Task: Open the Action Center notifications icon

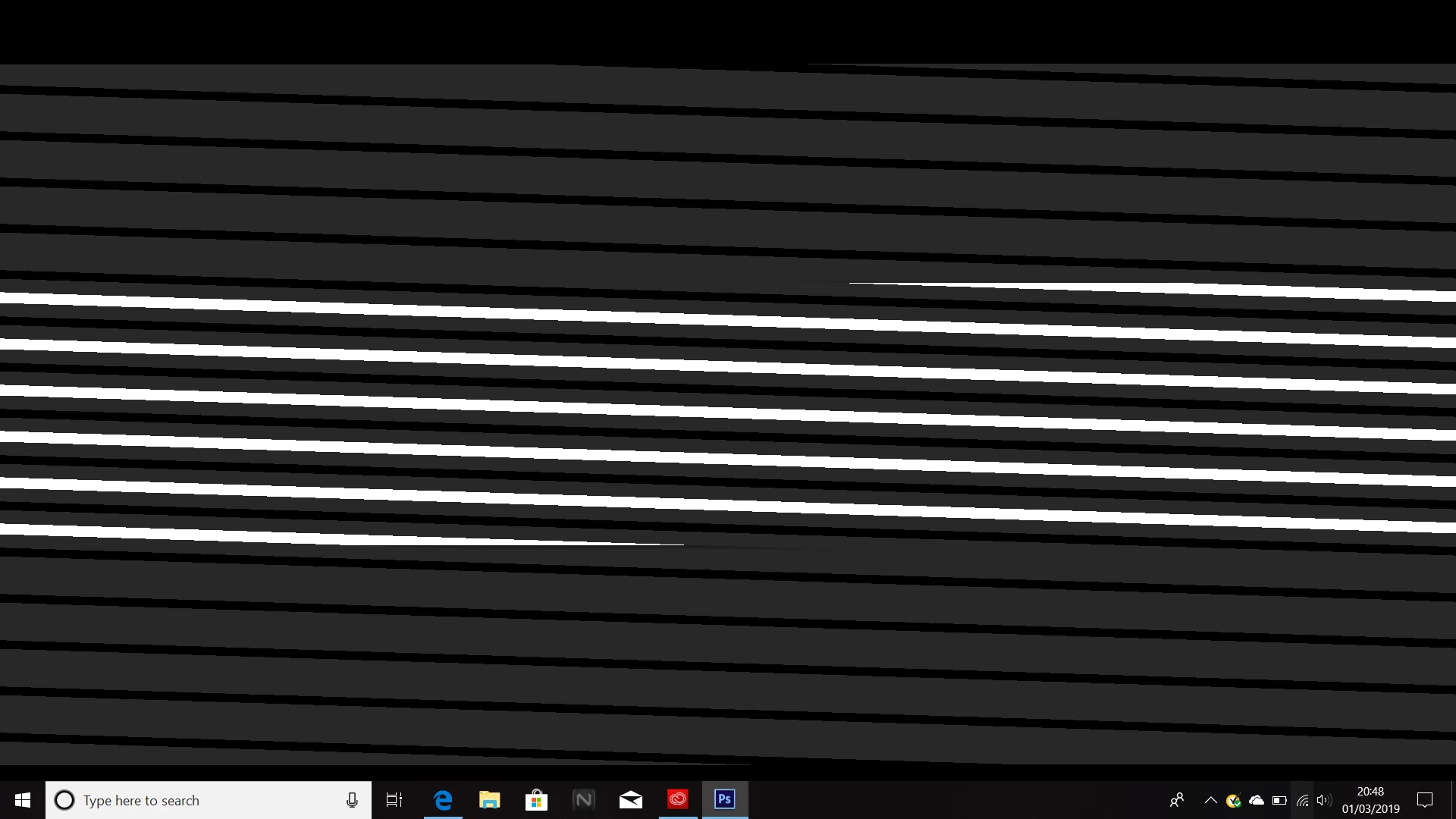Action: tap(1425, 800)
